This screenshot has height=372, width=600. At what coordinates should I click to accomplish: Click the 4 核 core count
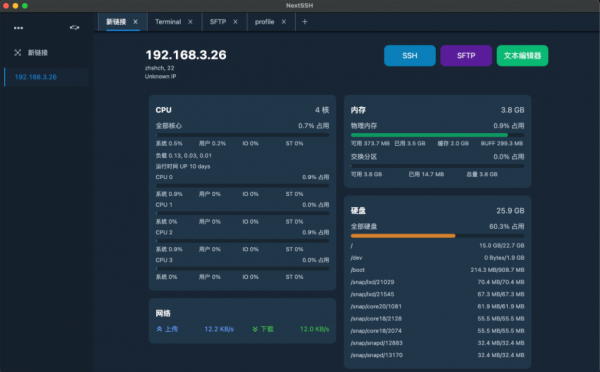[322, 110]
